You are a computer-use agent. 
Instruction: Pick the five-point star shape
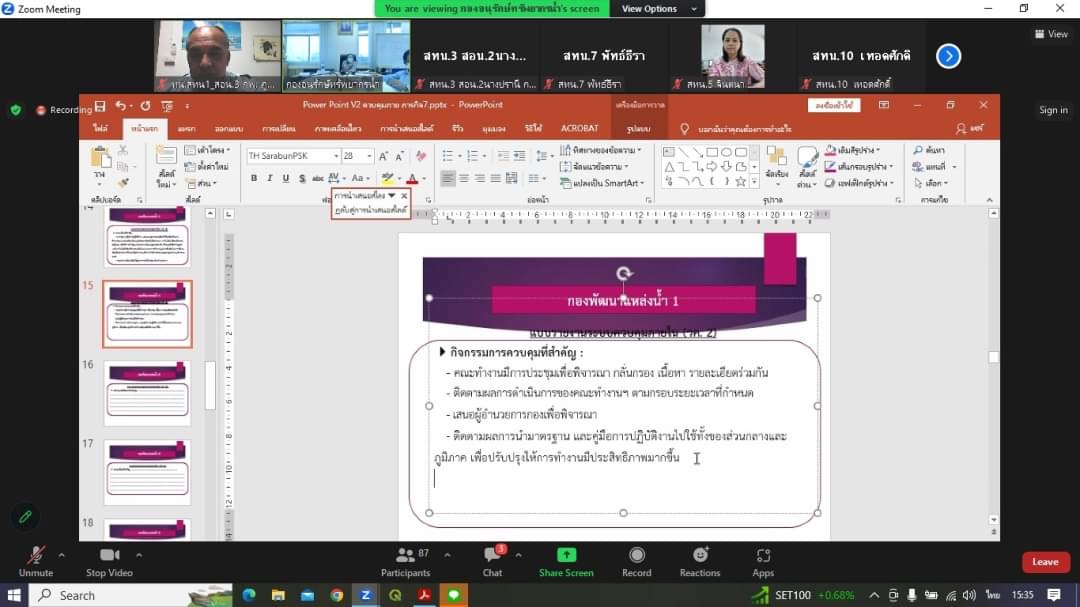click(x=740, y=182)
